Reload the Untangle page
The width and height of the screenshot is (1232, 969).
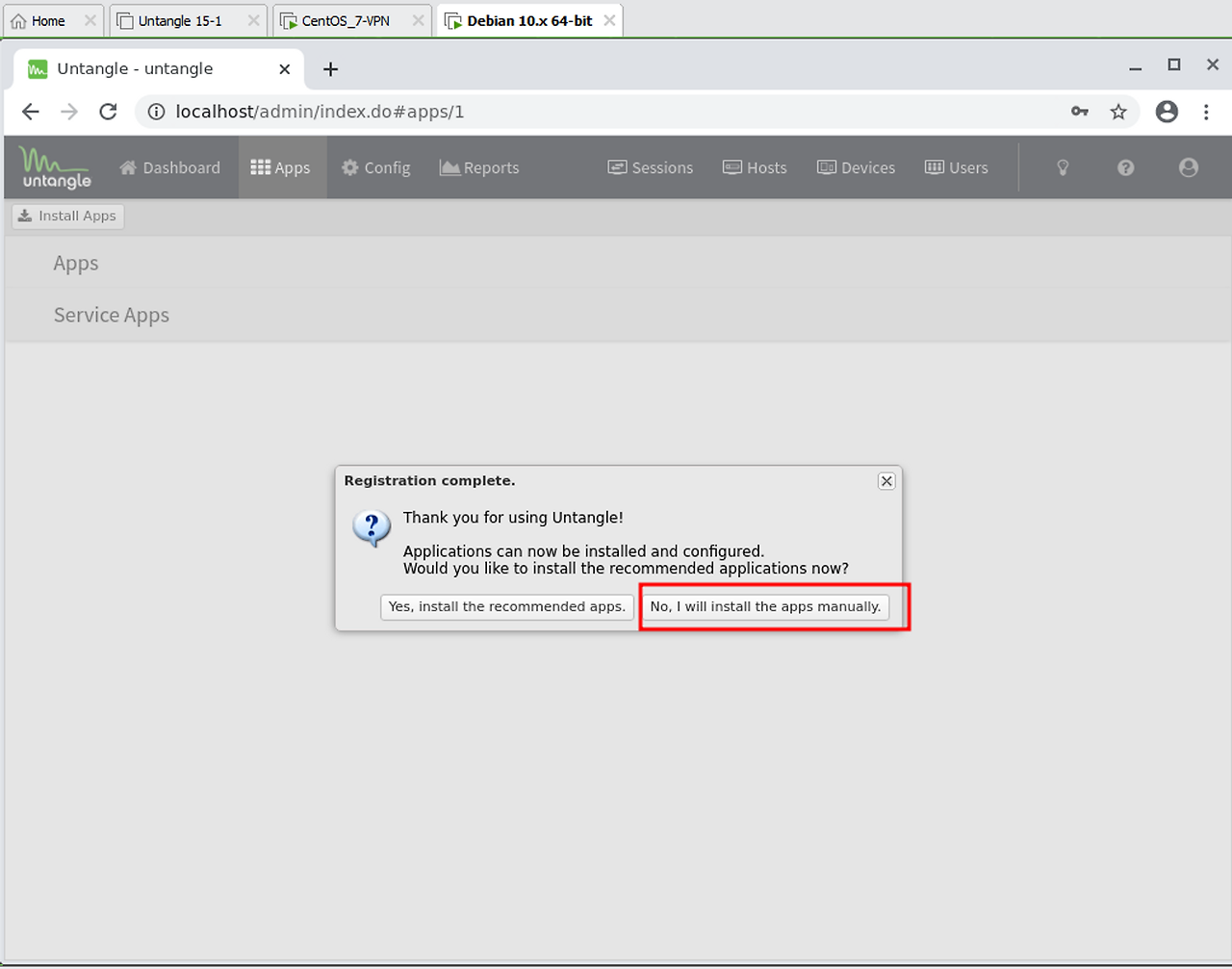coord(108,112)
